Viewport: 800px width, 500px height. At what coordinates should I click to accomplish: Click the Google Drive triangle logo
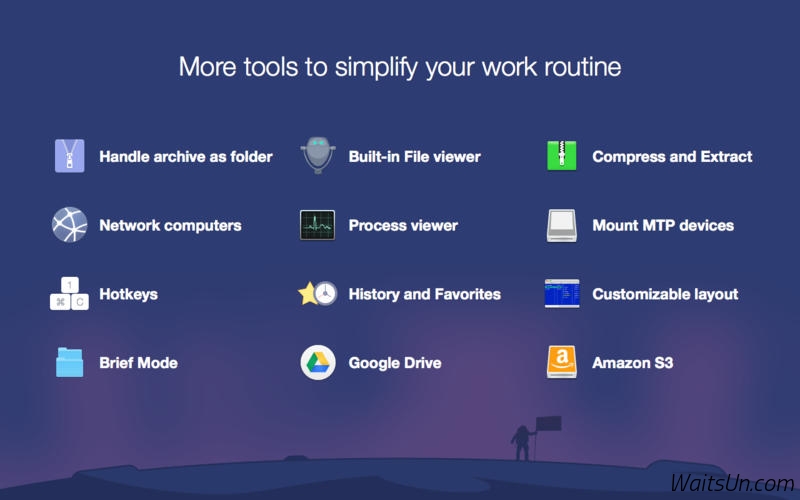tap(318, 362)
